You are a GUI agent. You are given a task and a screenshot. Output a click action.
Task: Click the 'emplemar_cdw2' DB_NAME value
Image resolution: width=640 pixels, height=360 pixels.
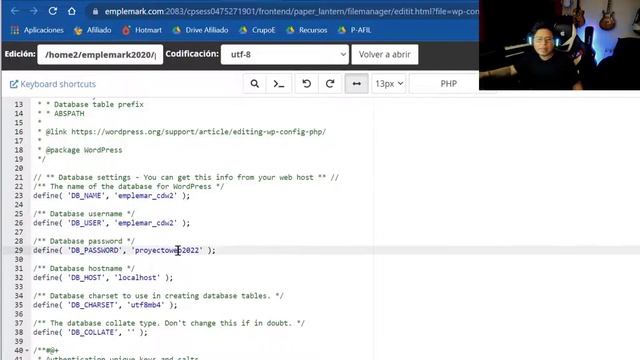pyautogui.click(x=147, y=196)
